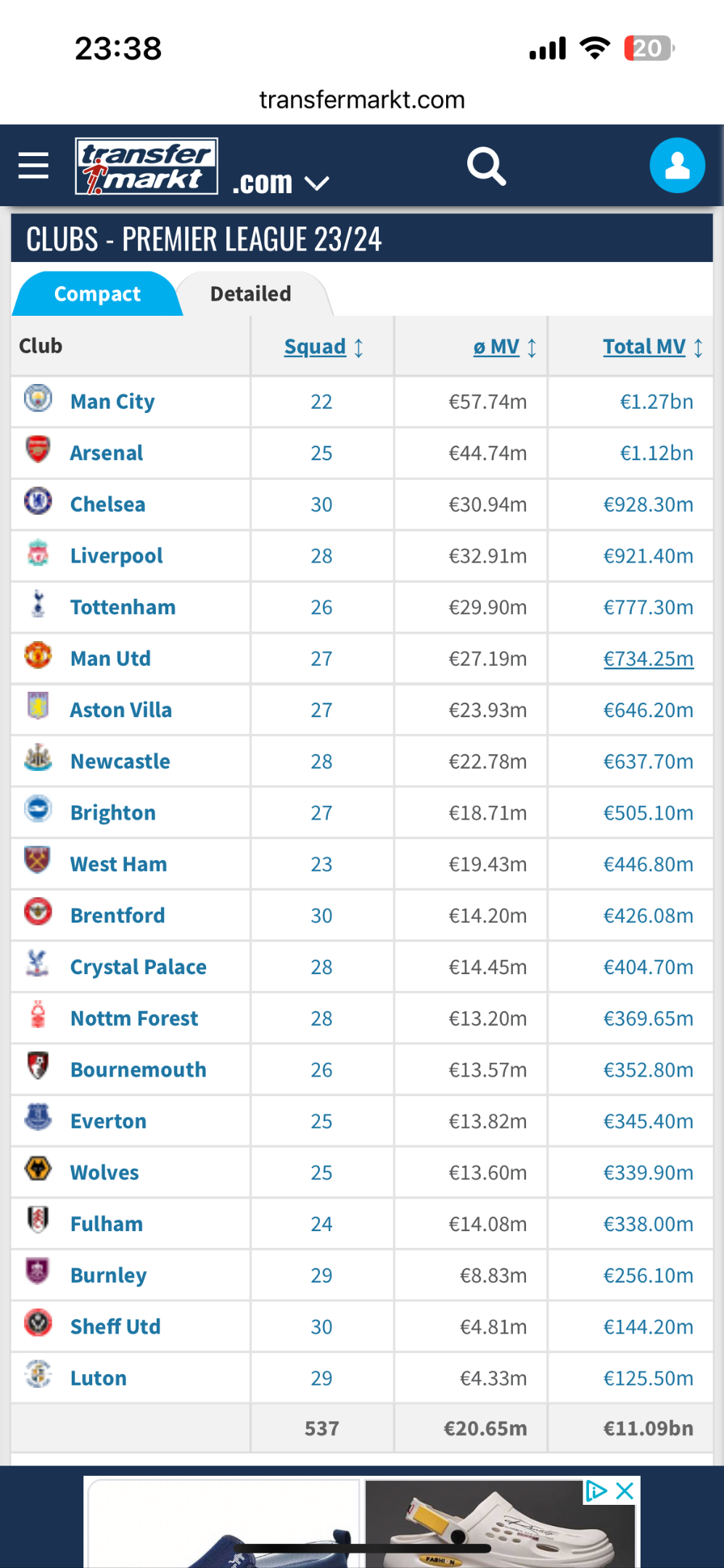Sort table by Total MV column
This screenshot has width=724, height=1568.
(652, 347)
